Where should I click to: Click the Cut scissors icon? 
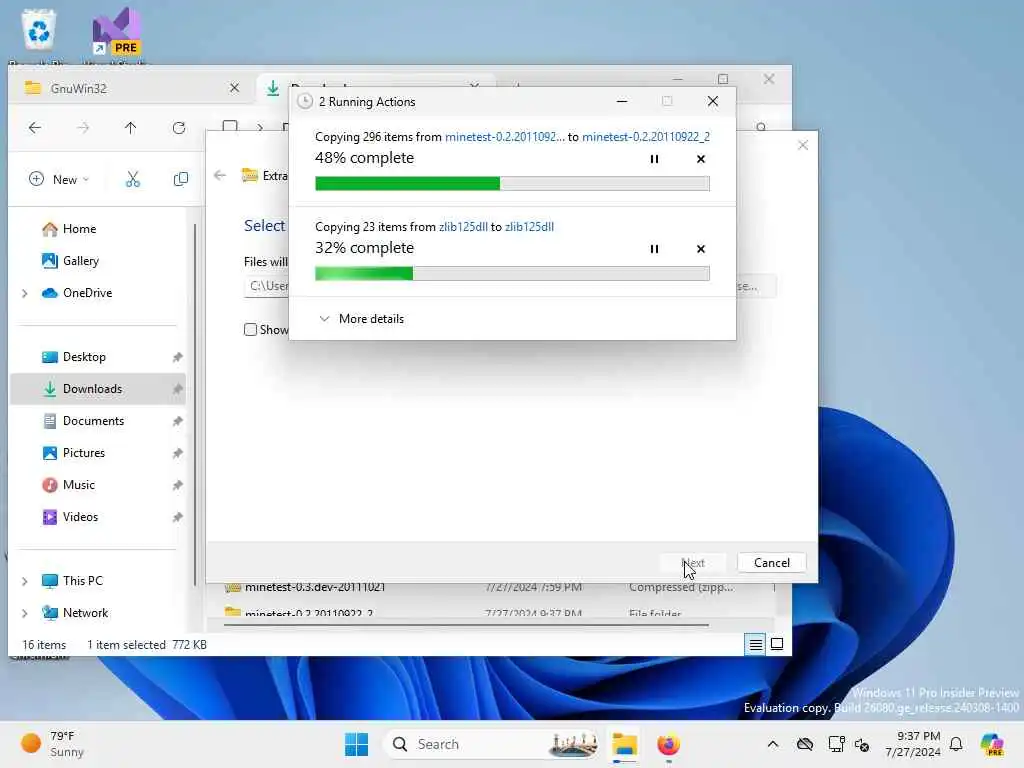coord(133,180)
